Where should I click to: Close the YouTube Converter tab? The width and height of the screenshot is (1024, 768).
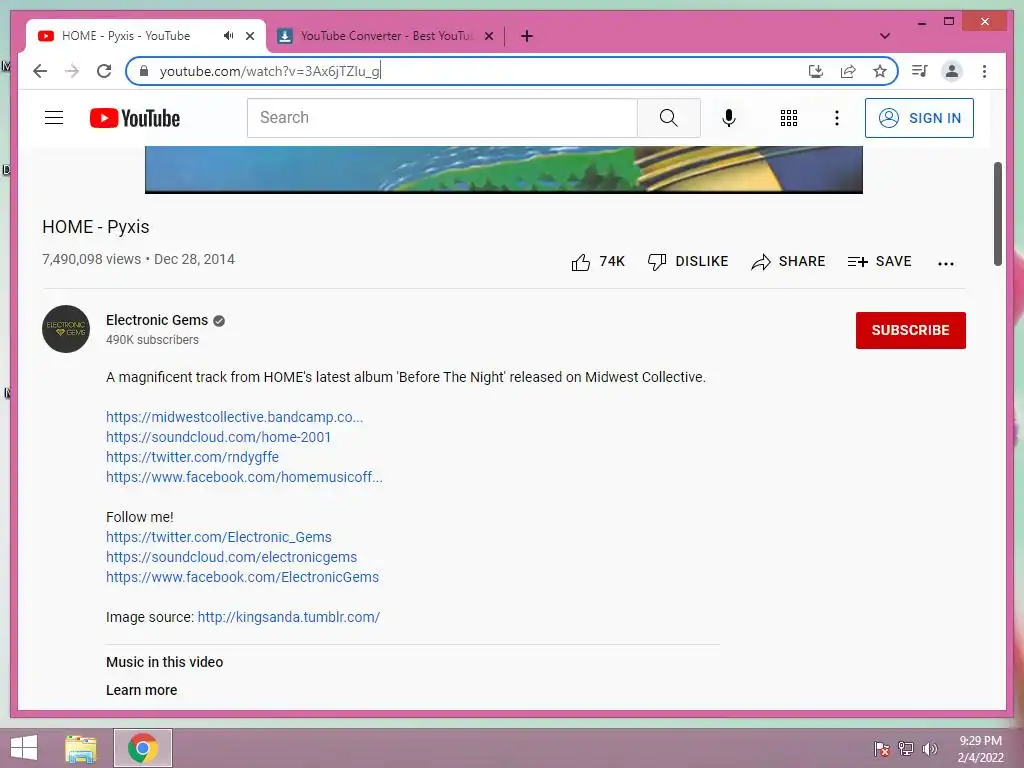[488, 36]
